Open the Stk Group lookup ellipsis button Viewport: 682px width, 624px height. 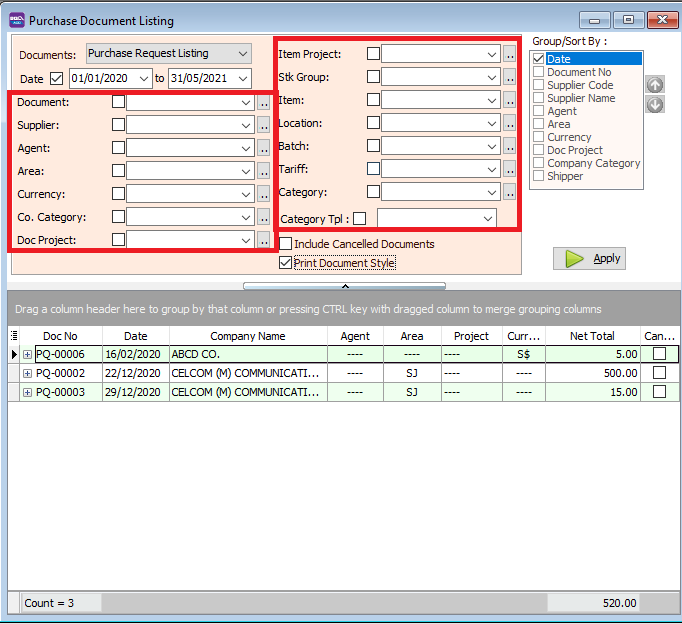[509, 77]
